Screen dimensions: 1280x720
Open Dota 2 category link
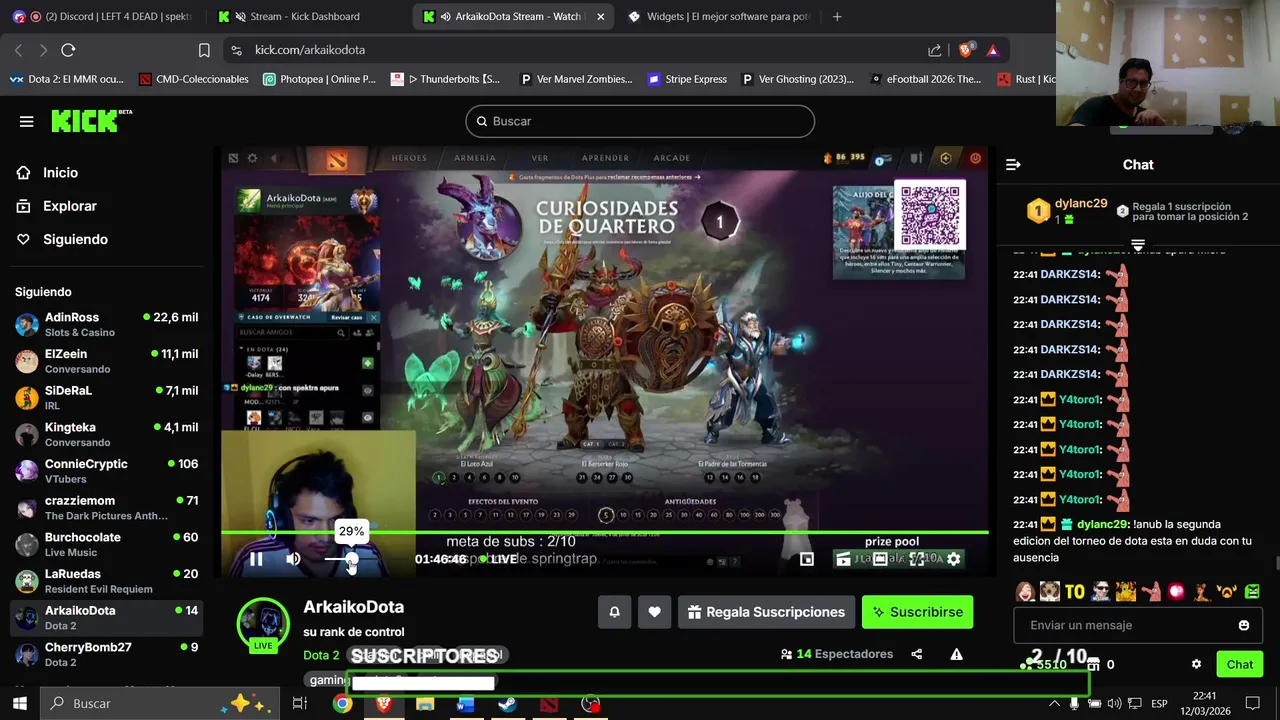tap(321, 655)
